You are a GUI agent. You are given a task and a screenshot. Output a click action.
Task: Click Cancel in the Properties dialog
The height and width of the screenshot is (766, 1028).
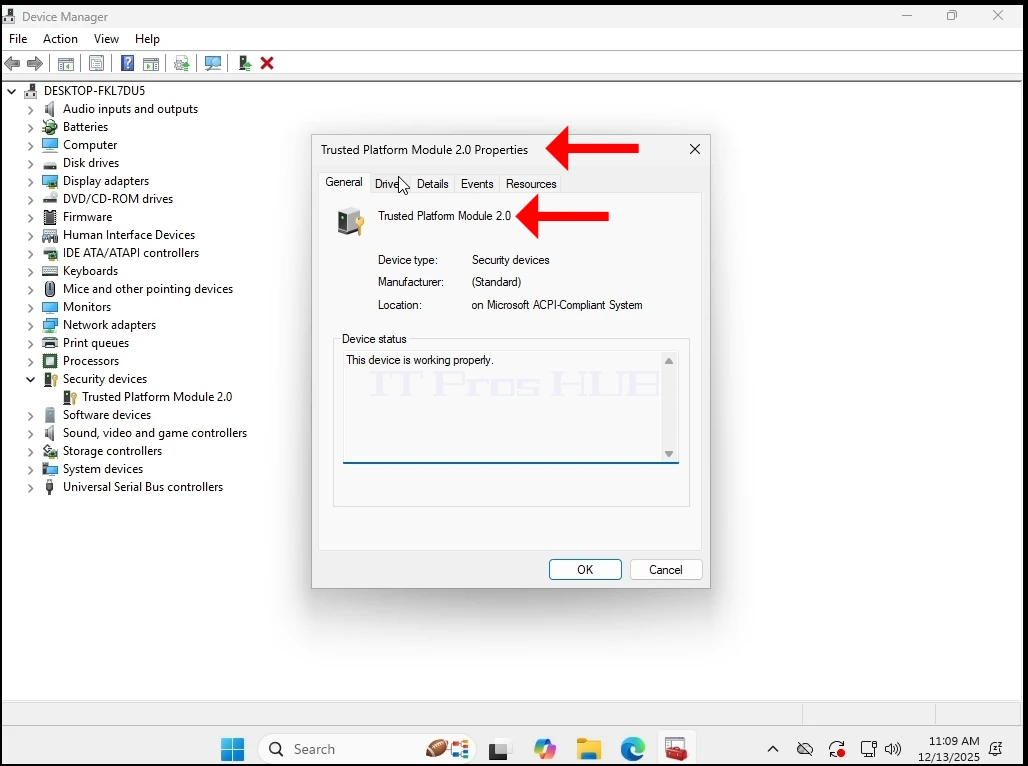pos(665,570)
